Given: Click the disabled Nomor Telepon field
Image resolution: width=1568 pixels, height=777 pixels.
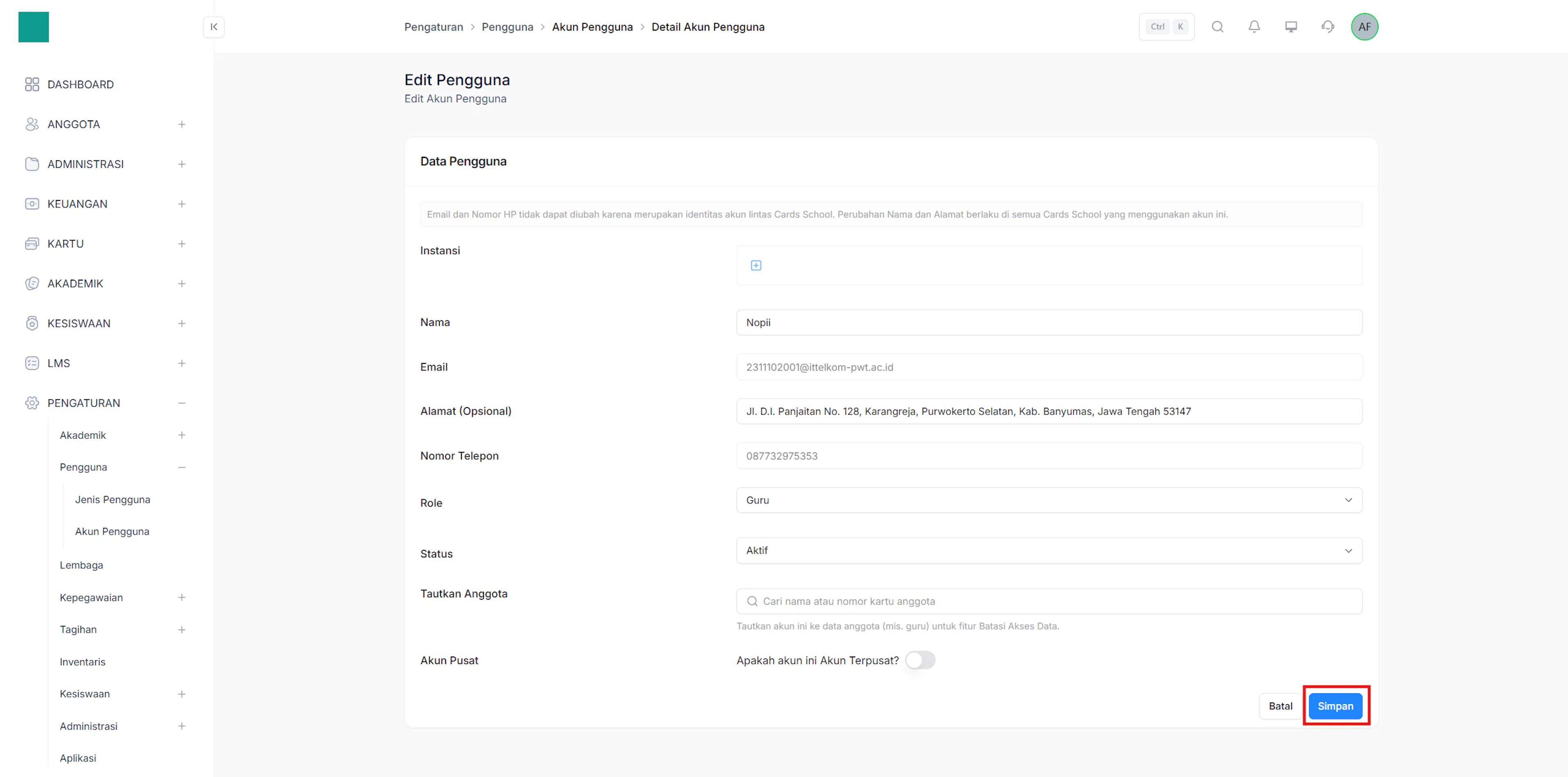Looking at the screenshot, I should point(1049,456).
